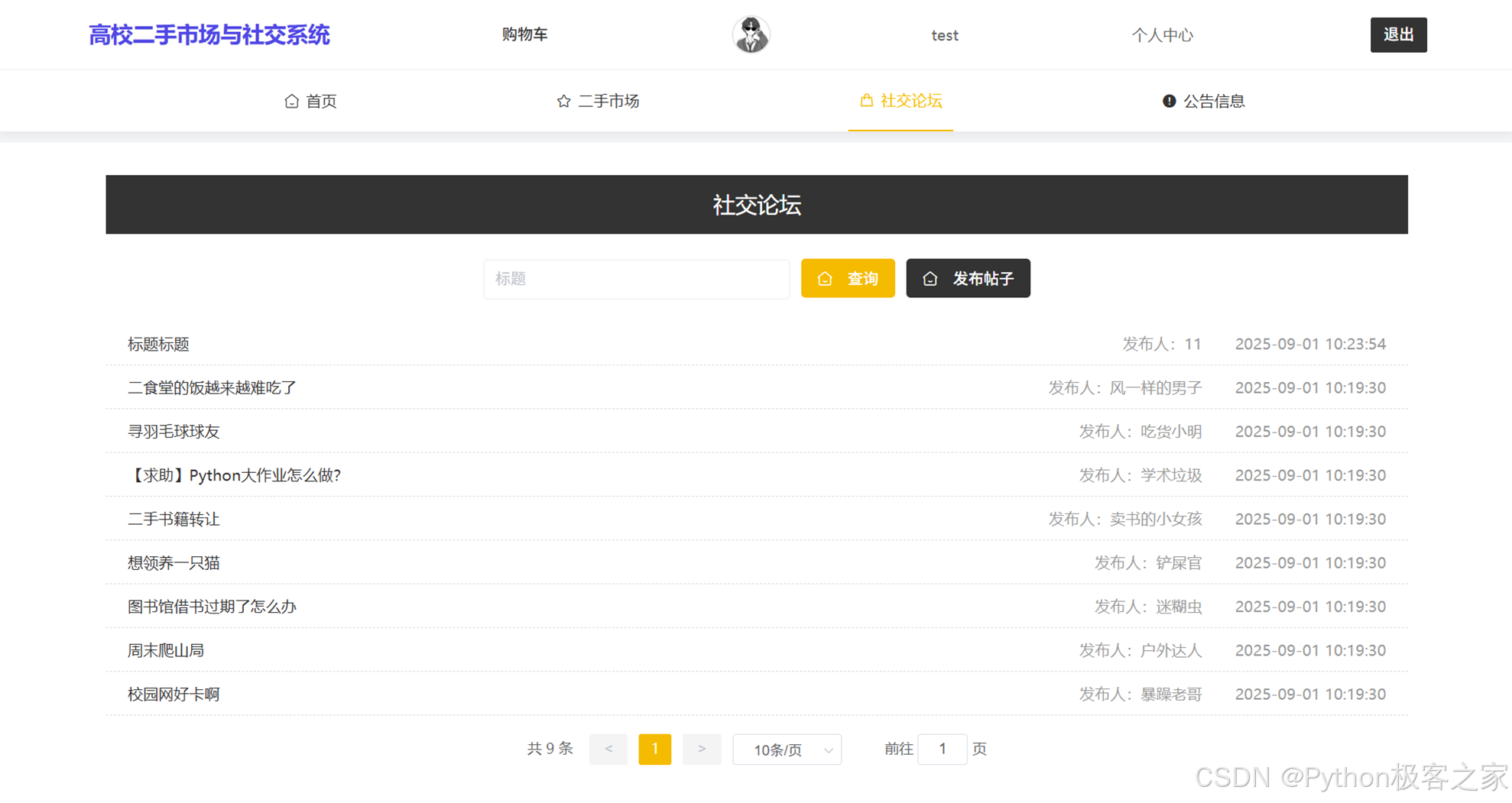Click the author 风一样的男子
The image size is (1512, 803).
click(1156, 387)
